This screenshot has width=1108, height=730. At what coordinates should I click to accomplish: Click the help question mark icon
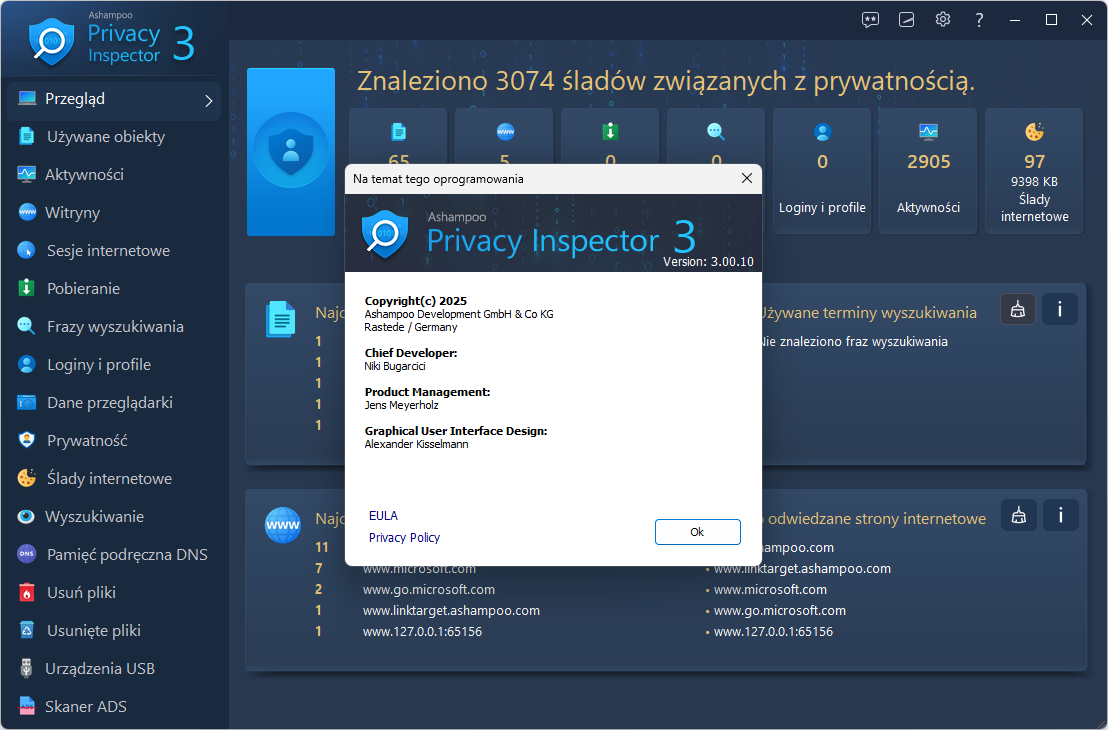(x=979, y=20)
